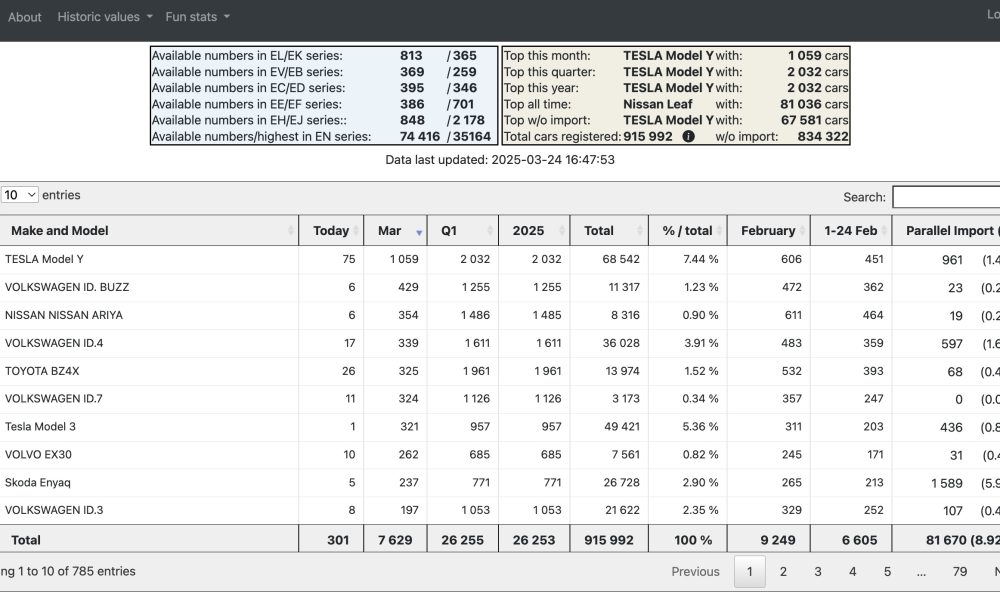Click the 8 316 total for NISSAN ARIYA
The image size is (1000, 600).
pyautogui.click(x=625, y=316)
